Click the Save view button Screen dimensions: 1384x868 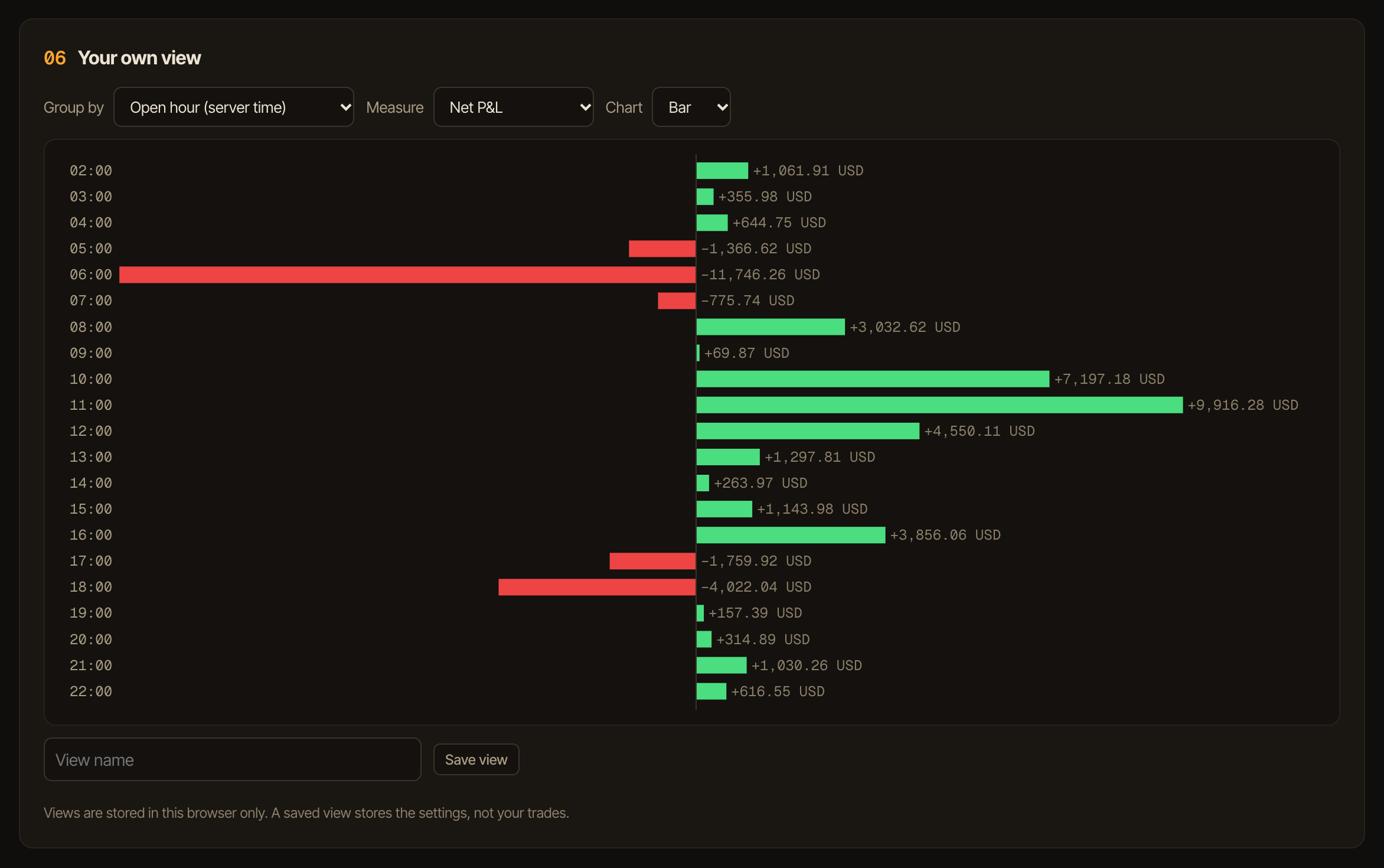tap(476, 759)
